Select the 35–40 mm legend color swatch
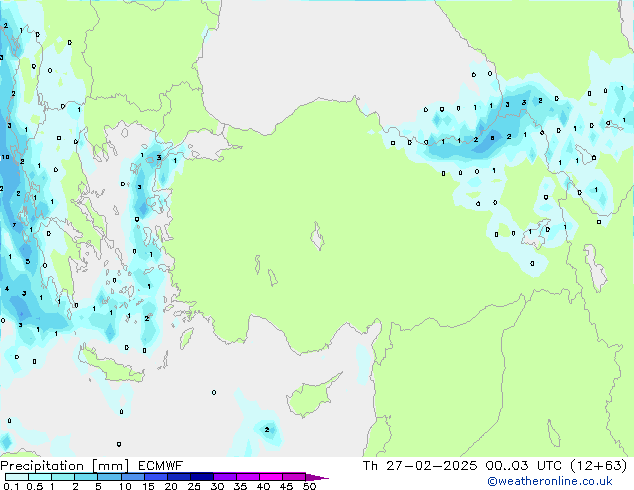 (x=248, y=477)
